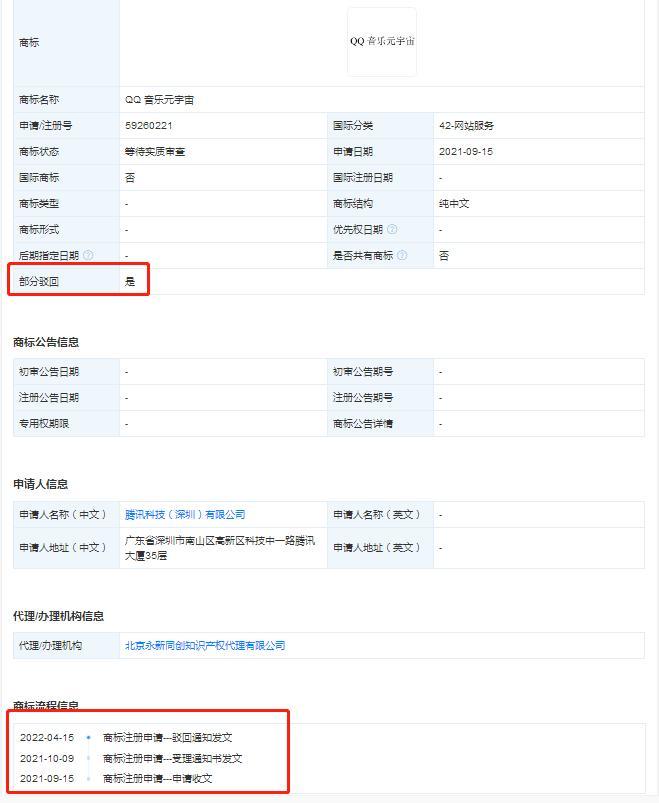Select the 申请人信息 section heading
The width and height of the screenshot is (659, 803).
click(x=40, y=484)
